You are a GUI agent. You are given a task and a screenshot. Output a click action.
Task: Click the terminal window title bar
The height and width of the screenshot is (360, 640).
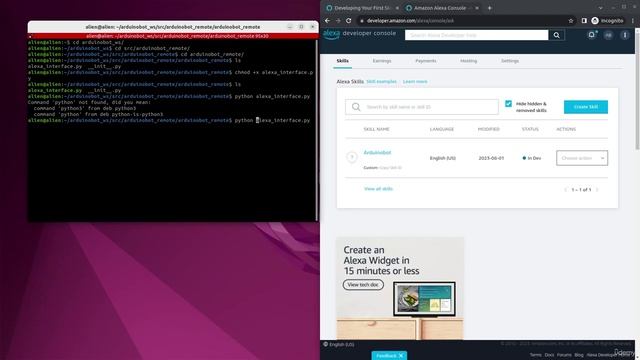pyautogui.click(x=173, y=27)
